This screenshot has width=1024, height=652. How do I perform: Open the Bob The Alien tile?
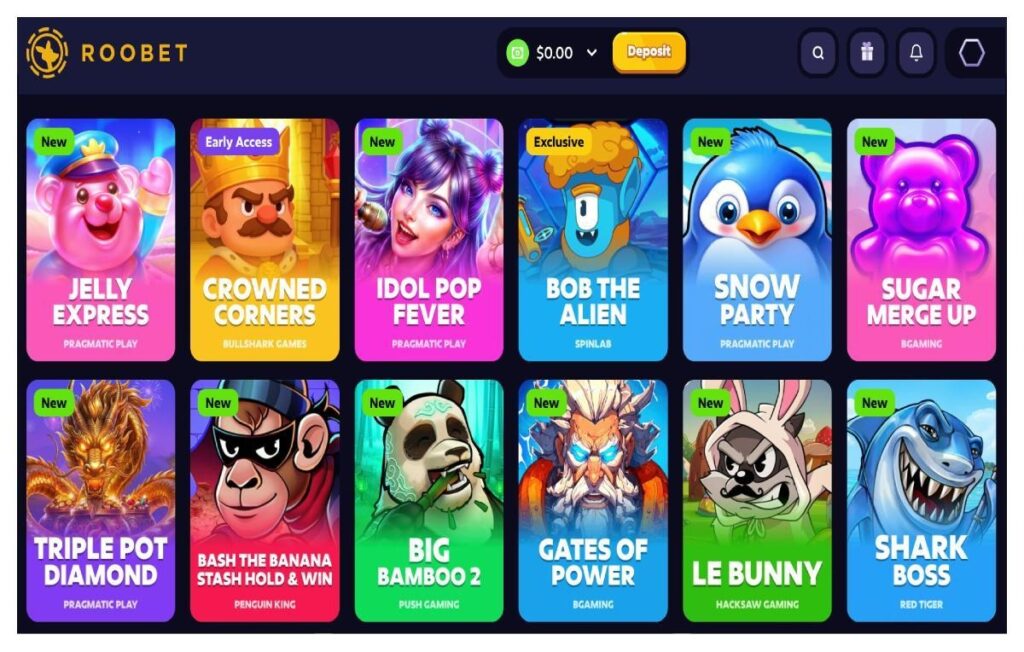pos(593,240)
